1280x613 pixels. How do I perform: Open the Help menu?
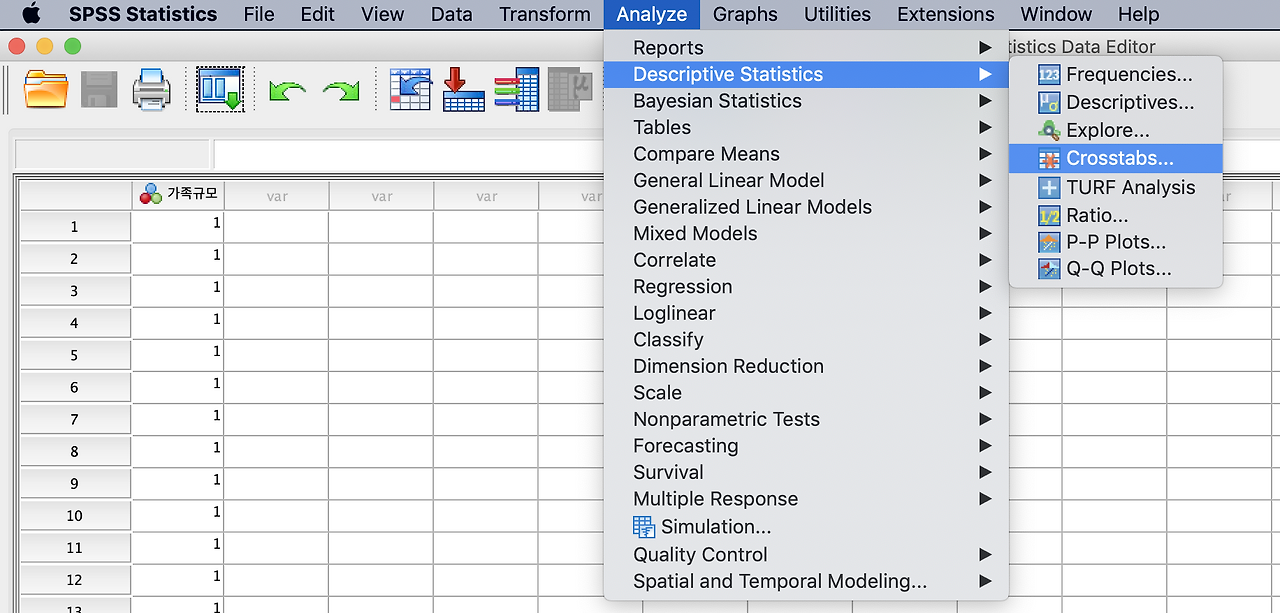pos(1138,14)
